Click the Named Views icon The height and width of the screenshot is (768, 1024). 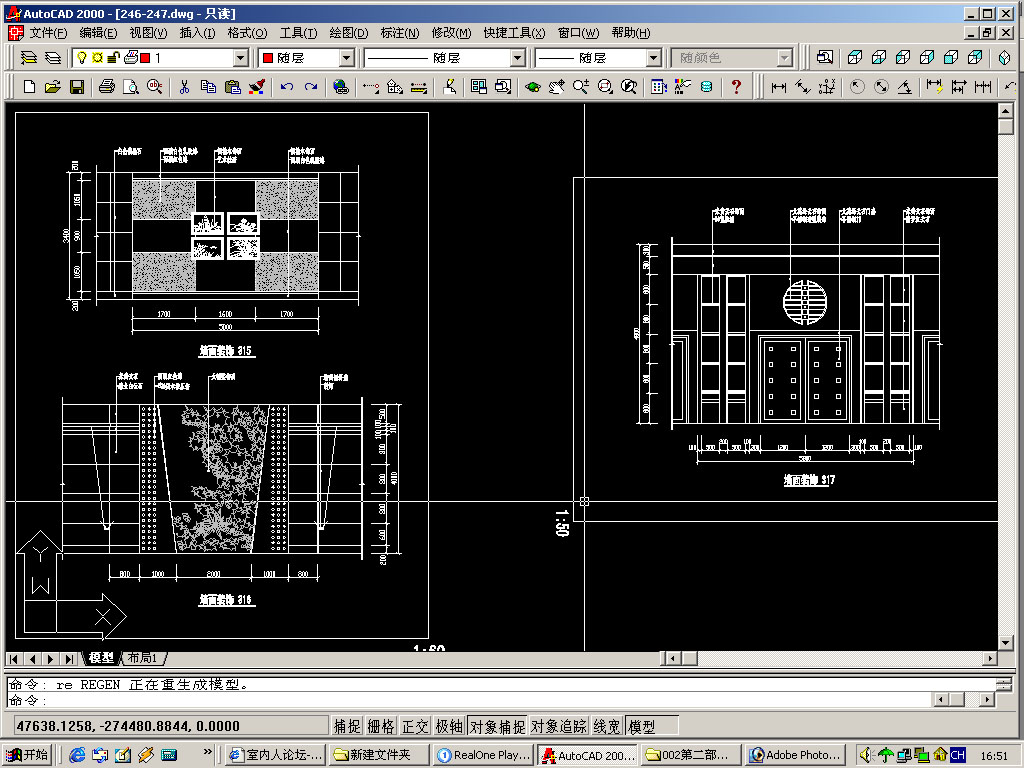825,58
